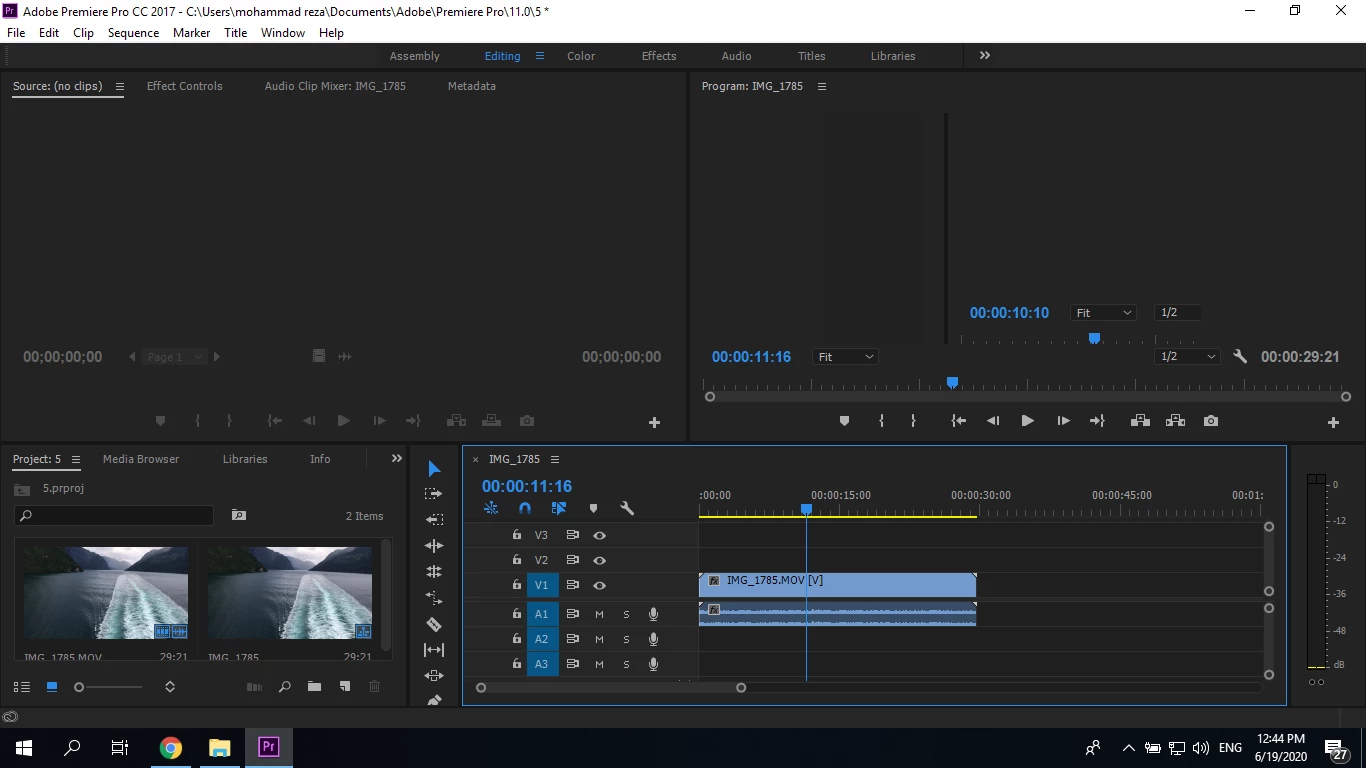The width and height of the screenshot is (1366, 768).
Task: Open the Media Browser tab
Action: (141, 459)
